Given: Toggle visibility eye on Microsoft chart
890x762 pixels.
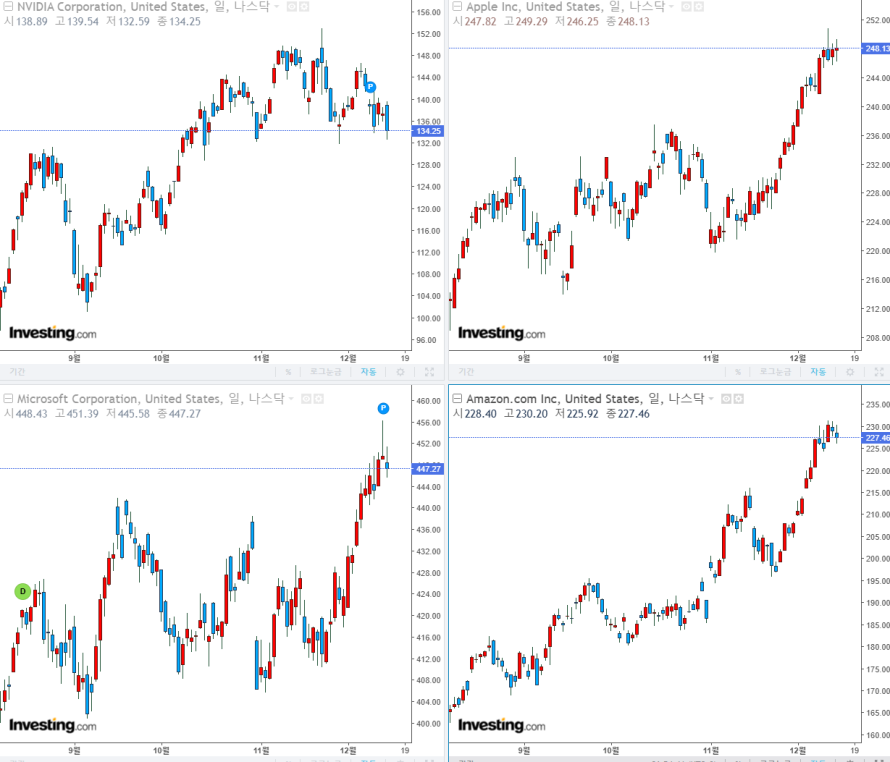Looking at the screenshot, I should coord(306,399).
